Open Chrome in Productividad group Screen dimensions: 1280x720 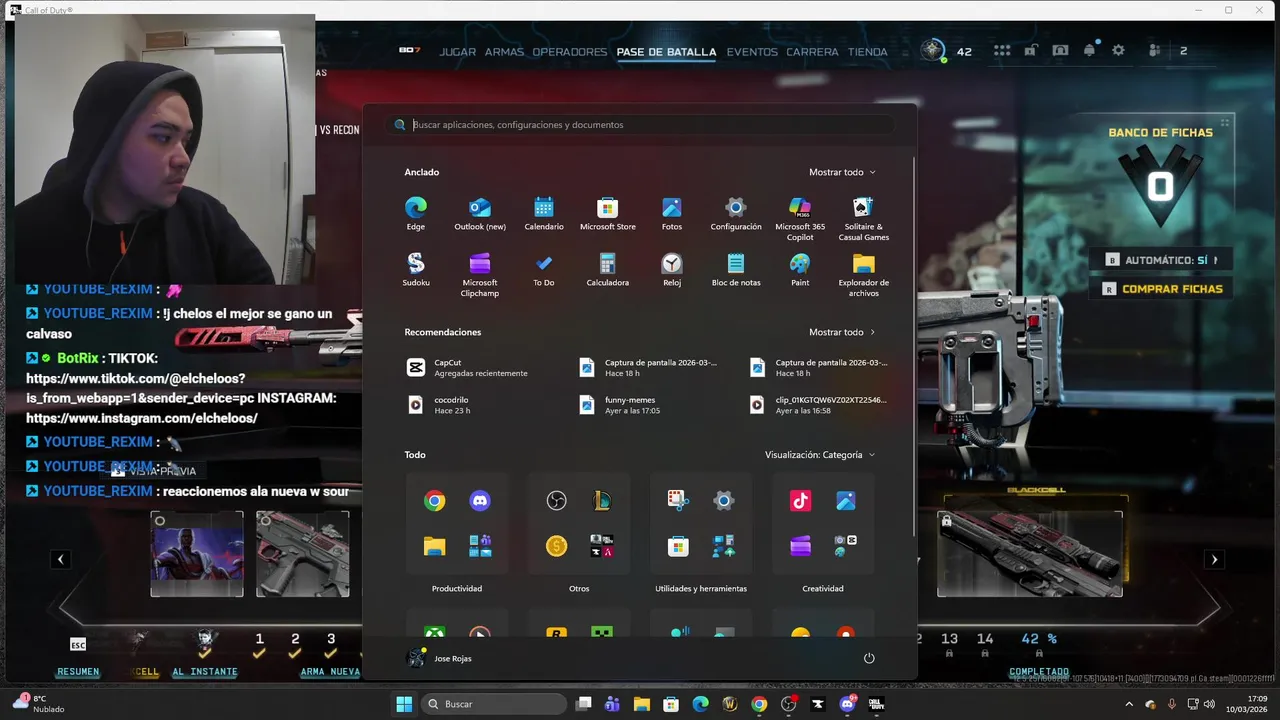pyautogui.click(x=434, y=501)
